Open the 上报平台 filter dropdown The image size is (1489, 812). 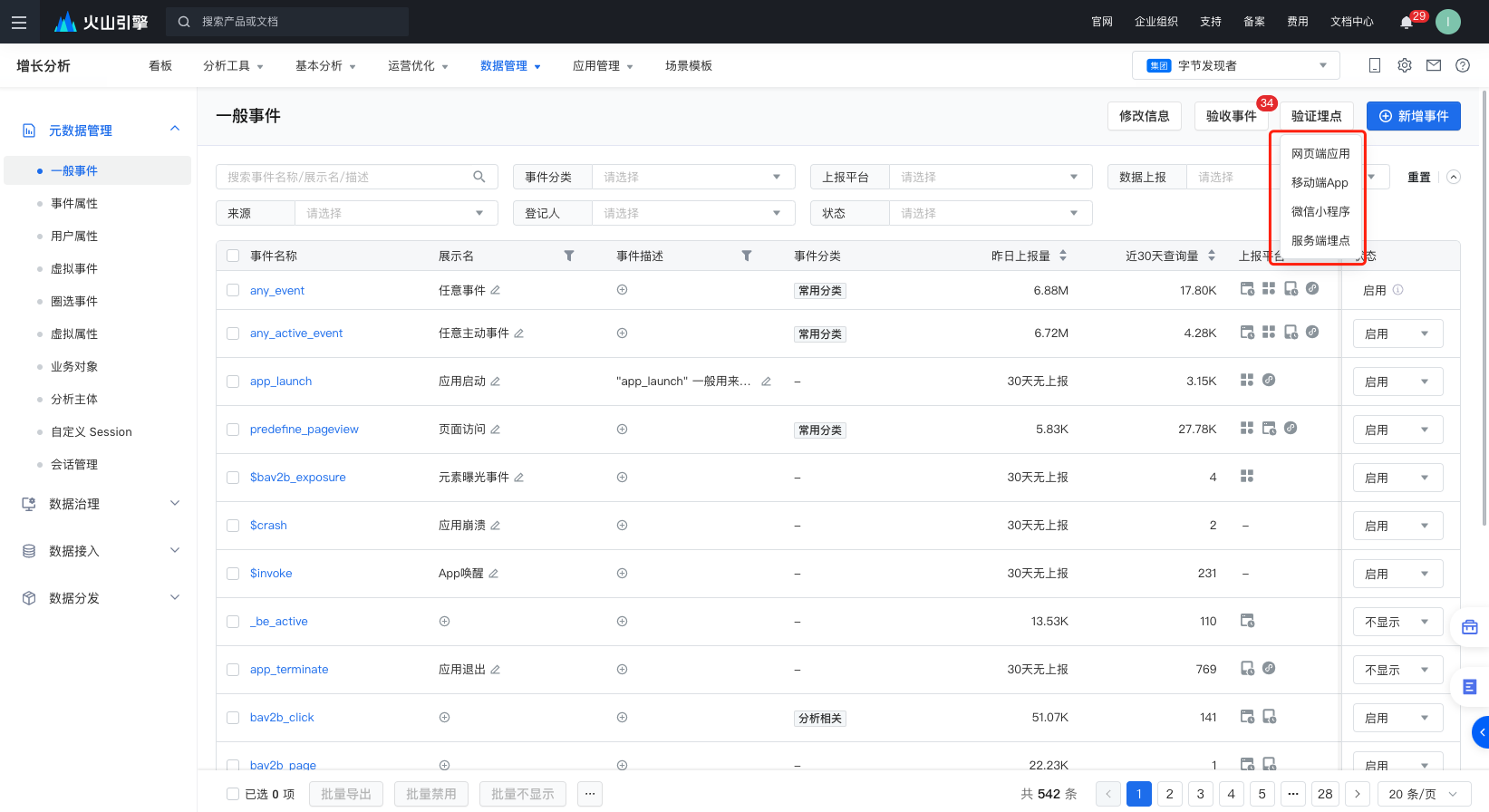click(991, 177)
